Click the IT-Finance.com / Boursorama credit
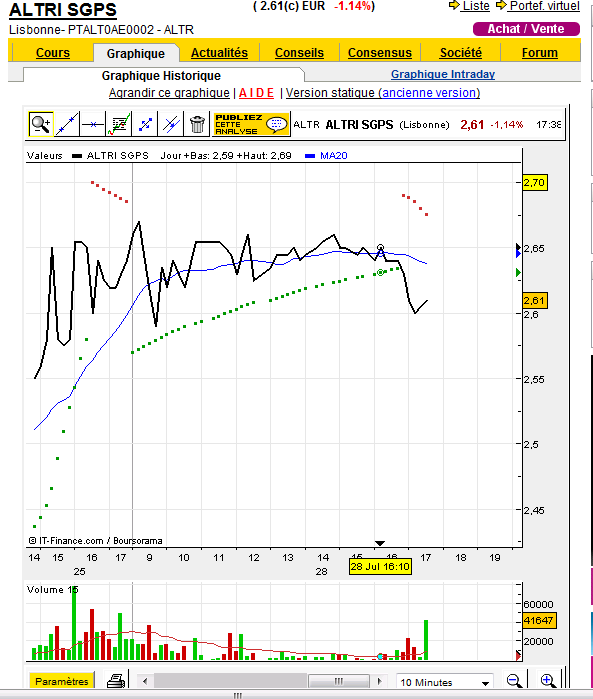This screenshot has height=699, width=593. [95, 541]
